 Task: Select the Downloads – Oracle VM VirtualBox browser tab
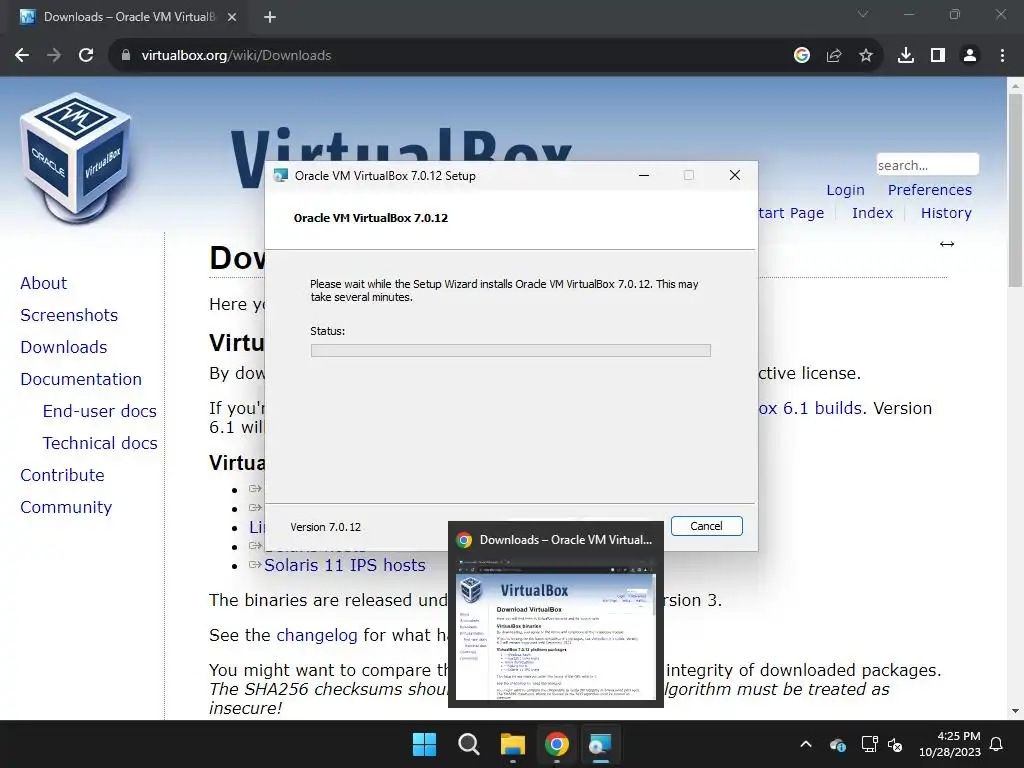click(x=128, y=17)
